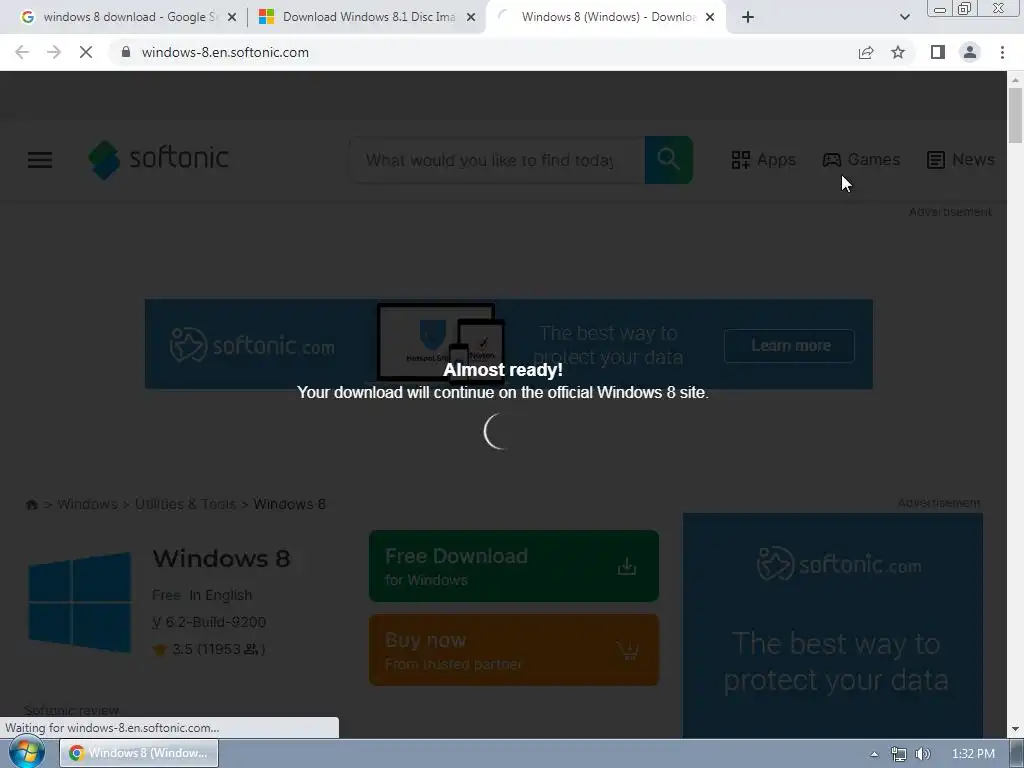Open the Softonic hamburger menu
Screen dimensions: 1024x768
click(x=40, y=160)
